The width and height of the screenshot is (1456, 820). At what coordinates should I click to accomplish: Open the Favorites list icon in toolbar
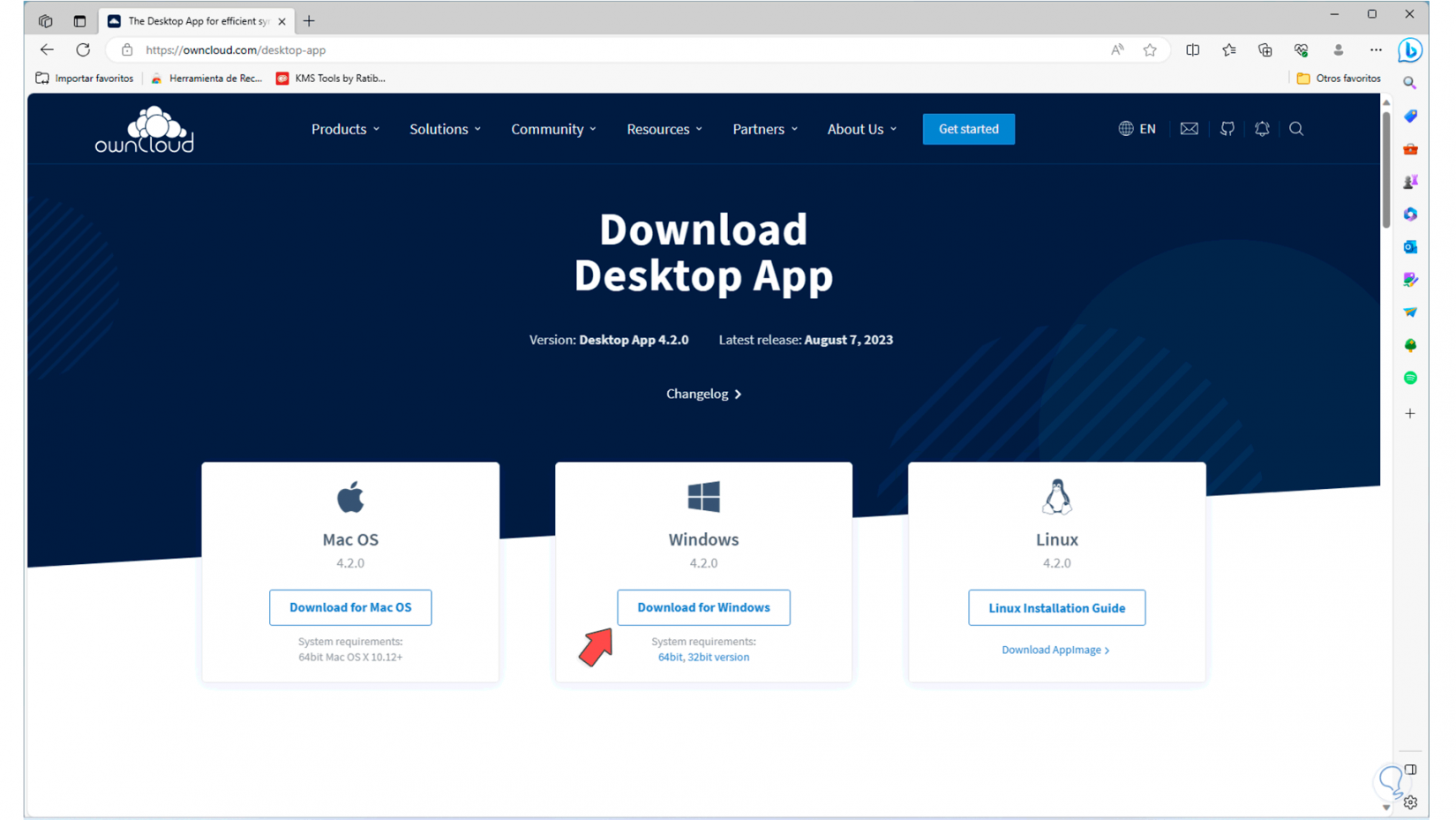(x=1229, y=50)
